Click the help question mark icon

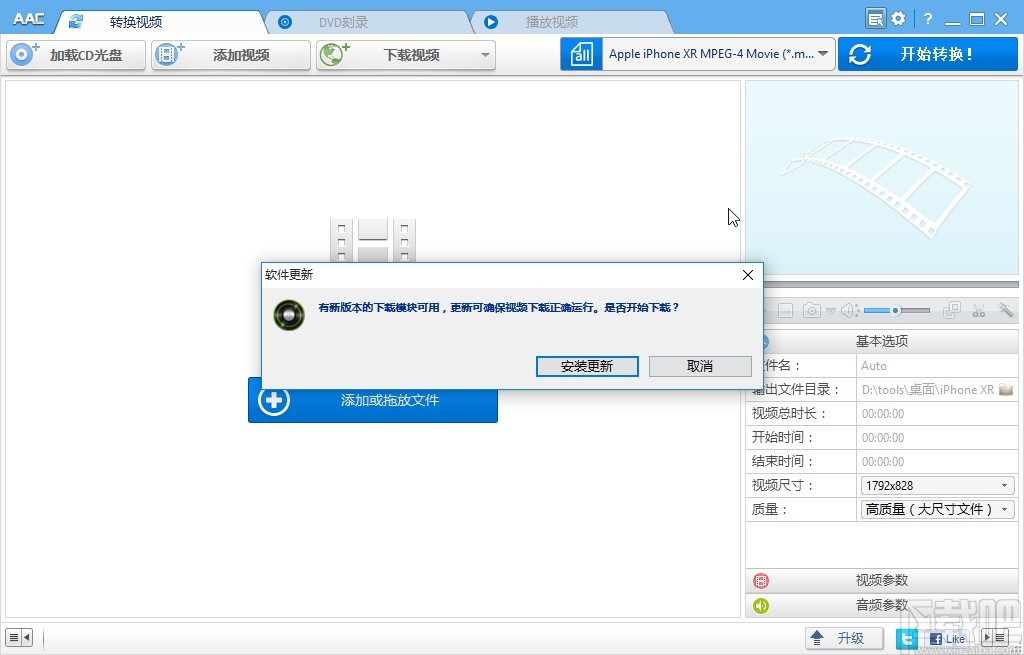(x=926, y=17)
